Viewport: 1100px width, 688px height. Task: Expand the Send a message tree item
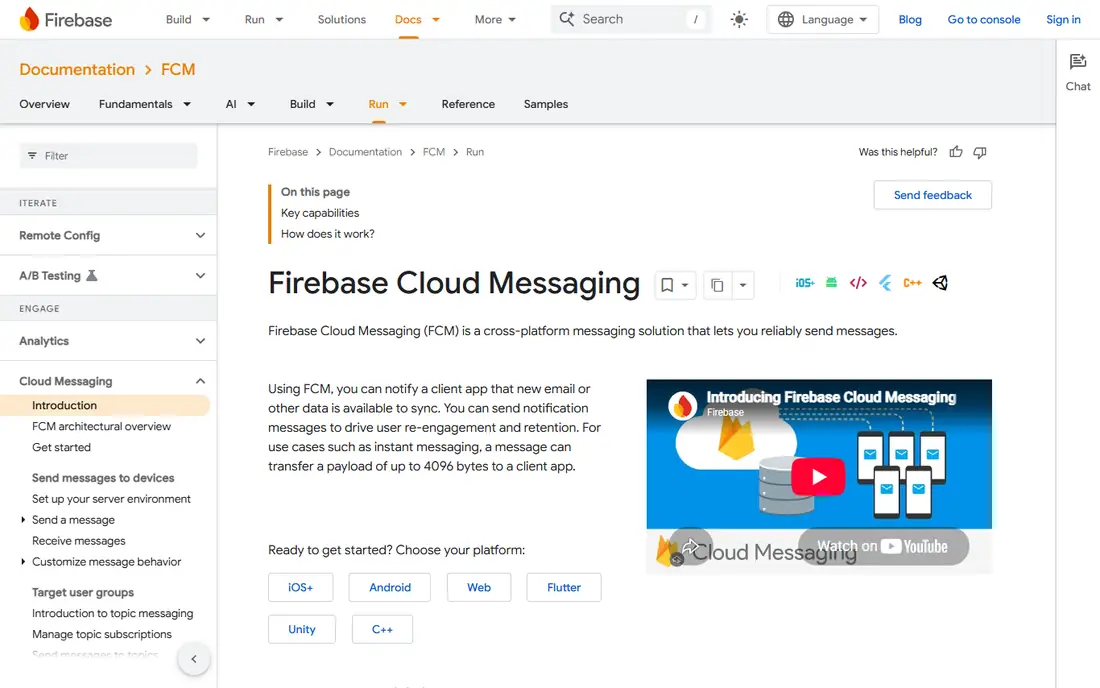(22, 520)
